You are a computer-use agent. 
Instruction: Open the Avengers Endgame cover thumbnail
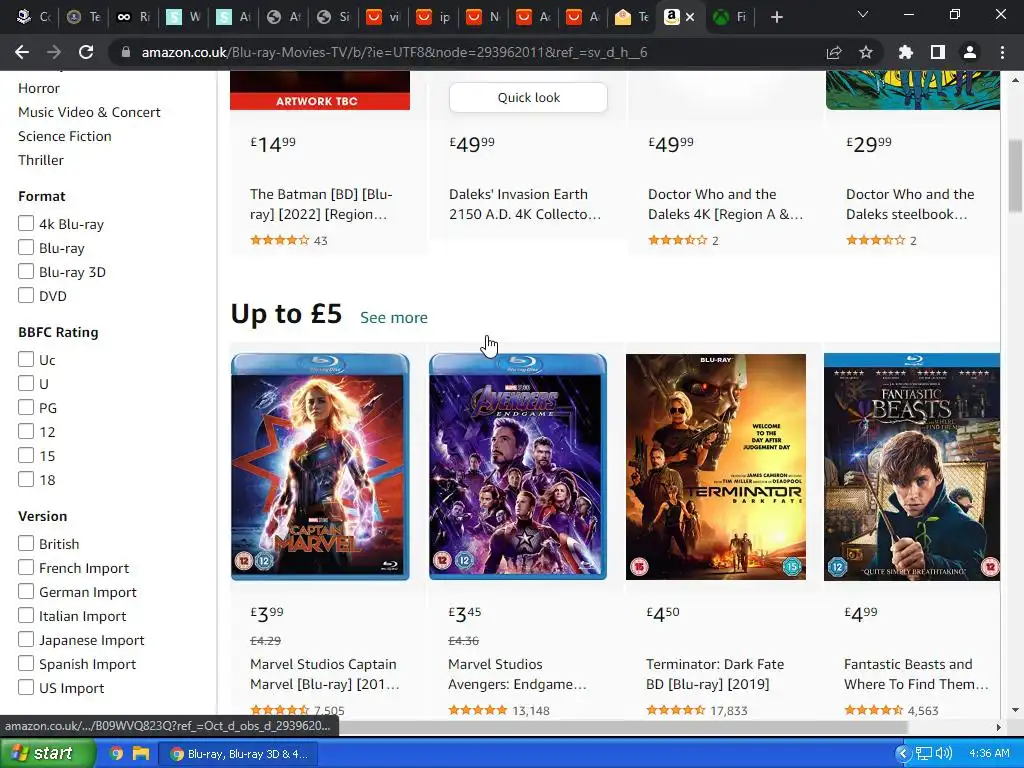click(x=518, y=466)
